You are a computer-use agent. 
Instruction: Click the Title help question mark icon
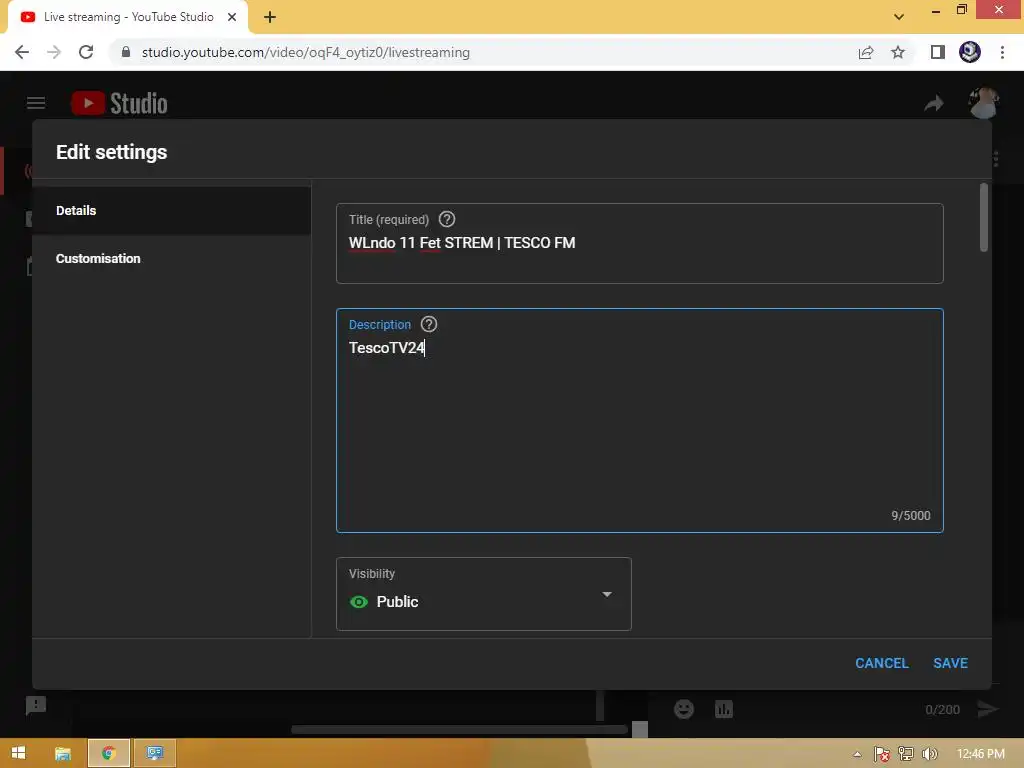click(x=447, y=219)
